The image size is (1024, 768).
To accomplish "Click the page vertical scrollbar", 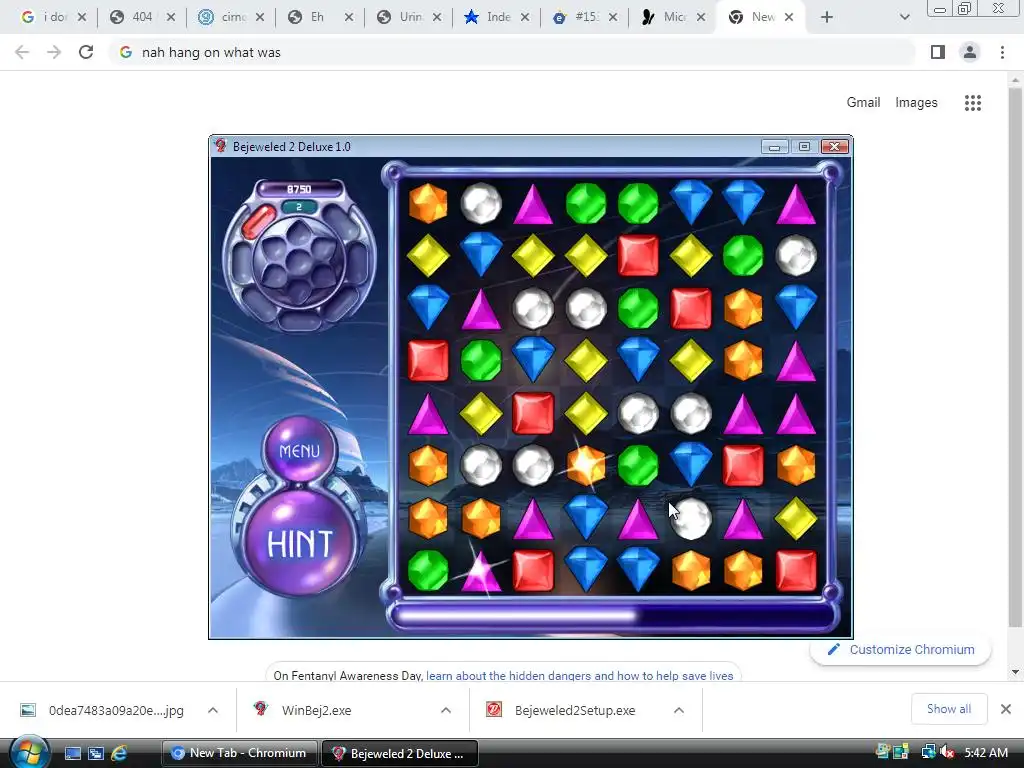I will [x=1015, y=356].
